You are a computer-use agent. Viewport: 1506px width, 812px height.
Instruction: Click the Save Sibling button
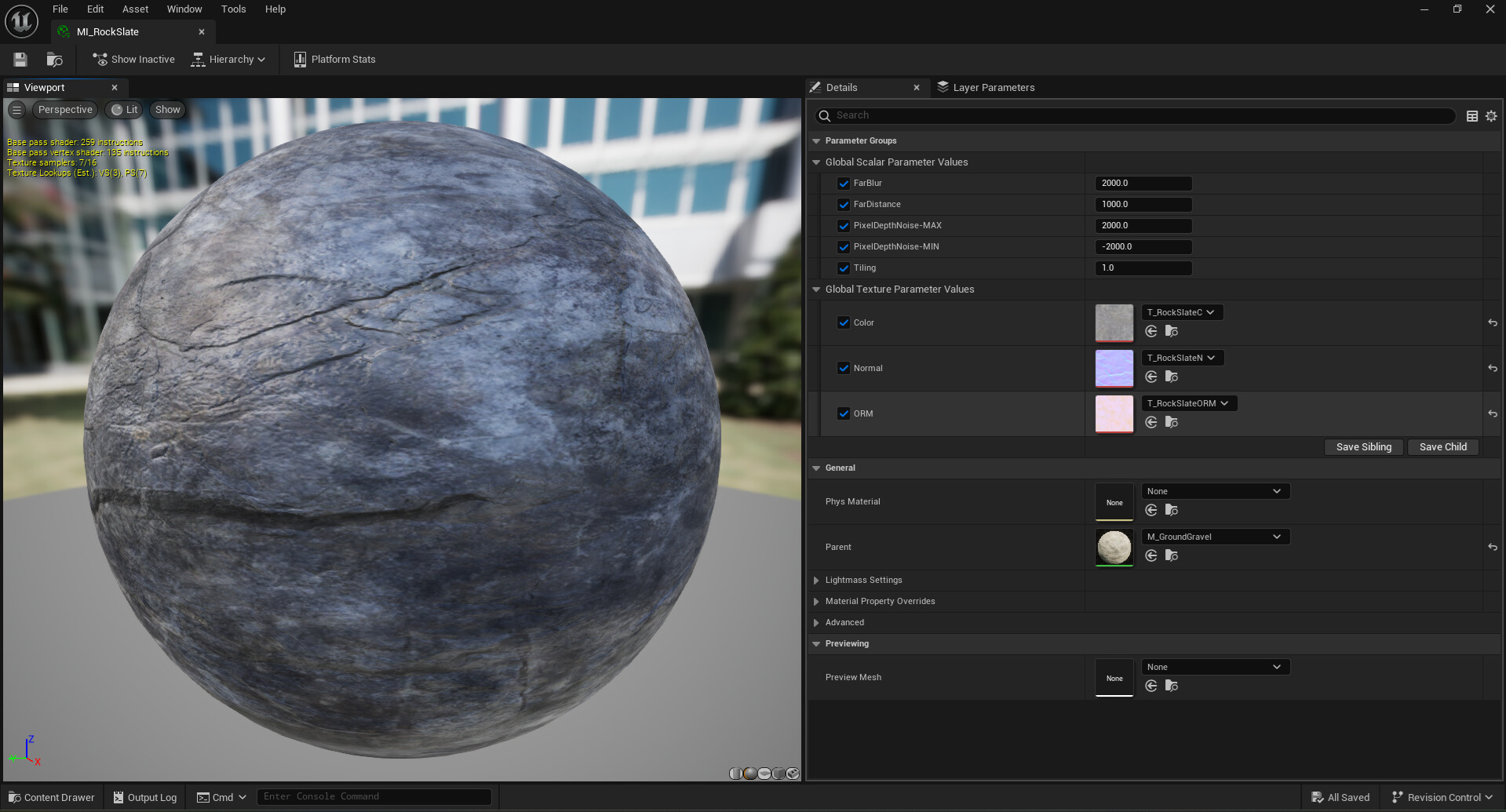[1363, 446]
